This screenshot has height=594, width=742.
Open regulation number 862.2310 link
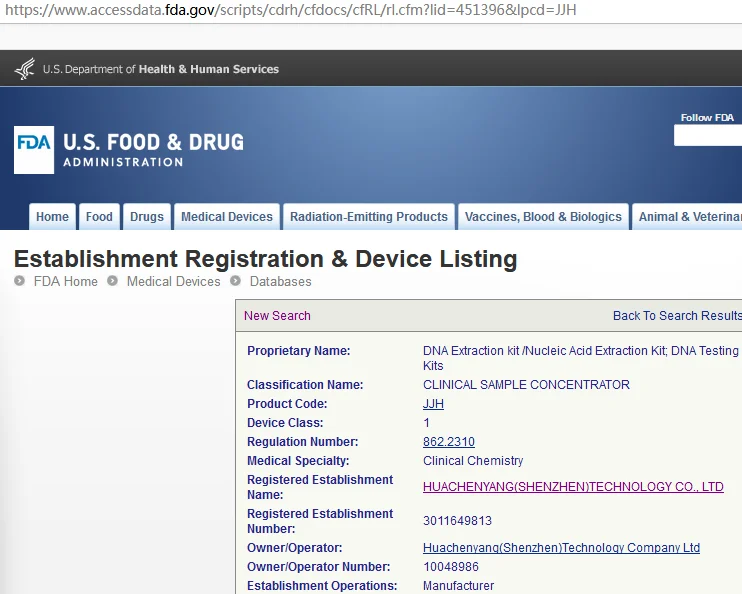click(x=448, y=442)
